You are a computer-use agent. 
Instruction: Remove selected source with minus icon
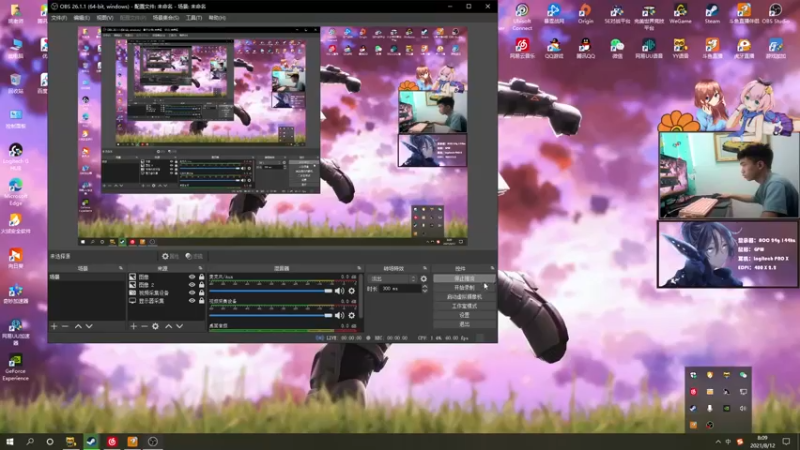click(144, 326)
